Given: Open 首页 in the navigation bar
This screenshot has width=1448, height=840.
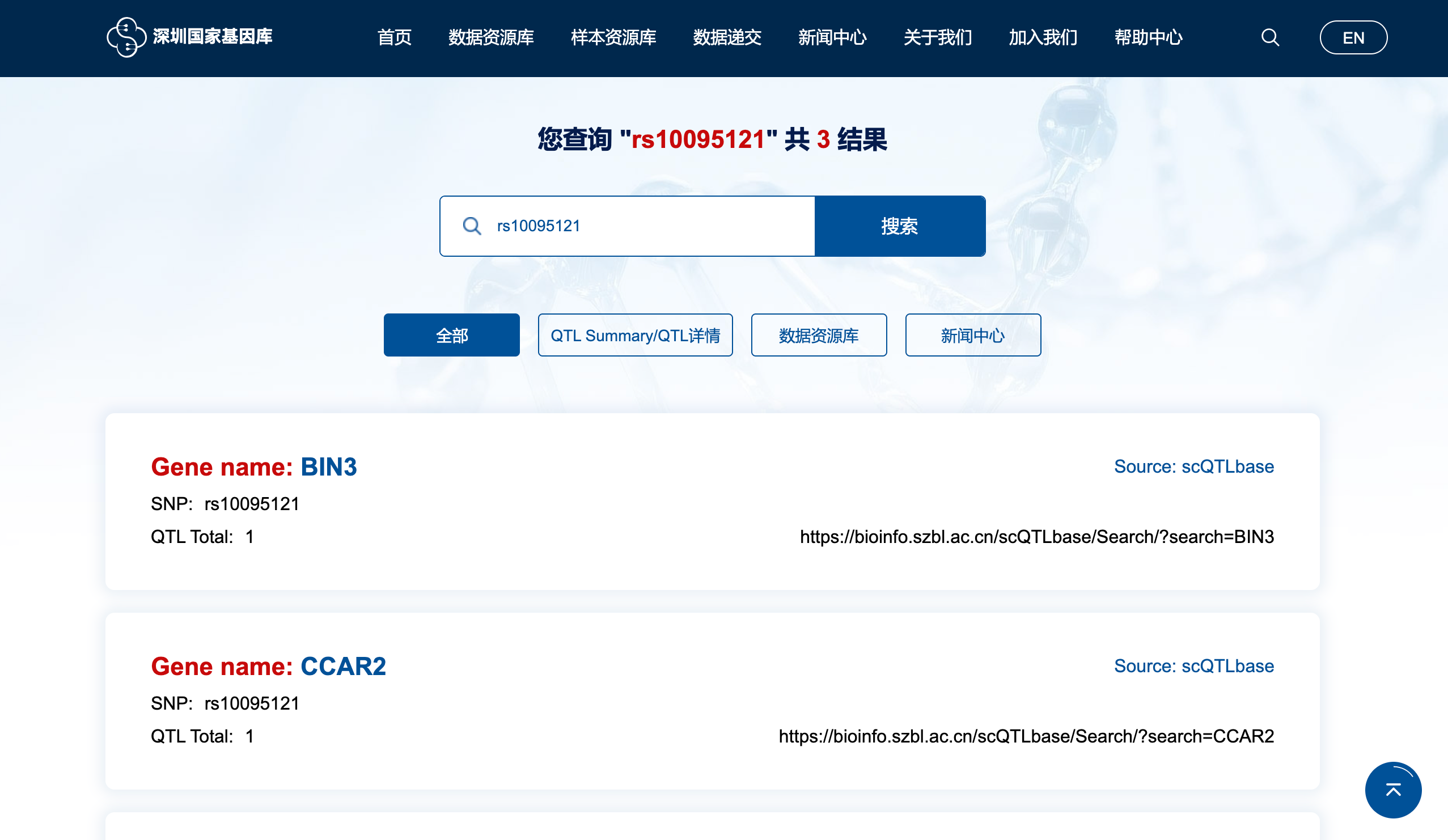Looking at the screenshot, I should click(394, 38).
